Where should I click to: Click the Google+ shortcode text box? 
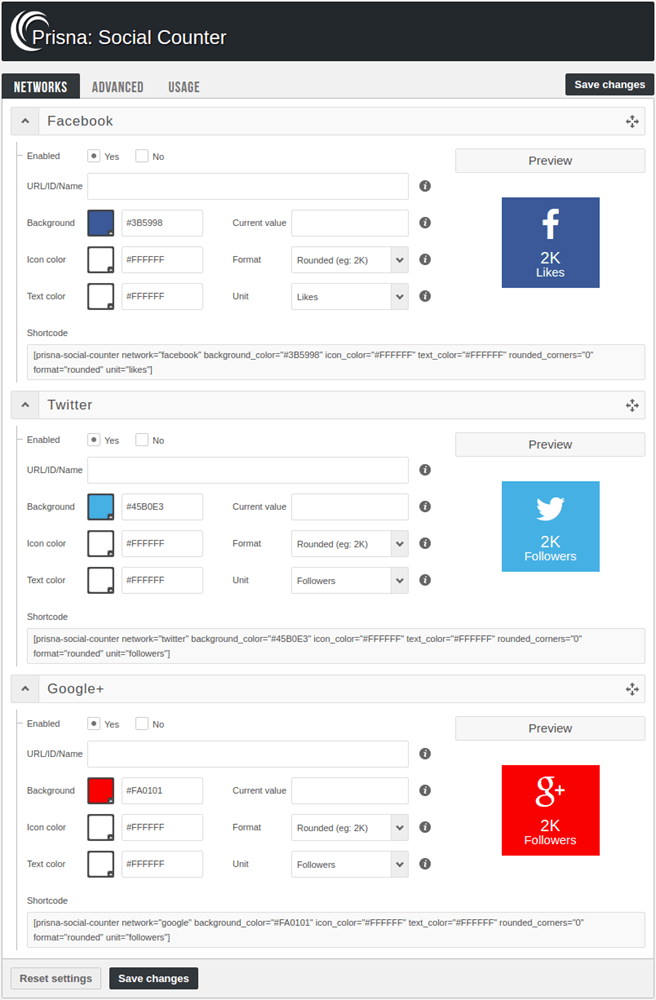point(336,930)
